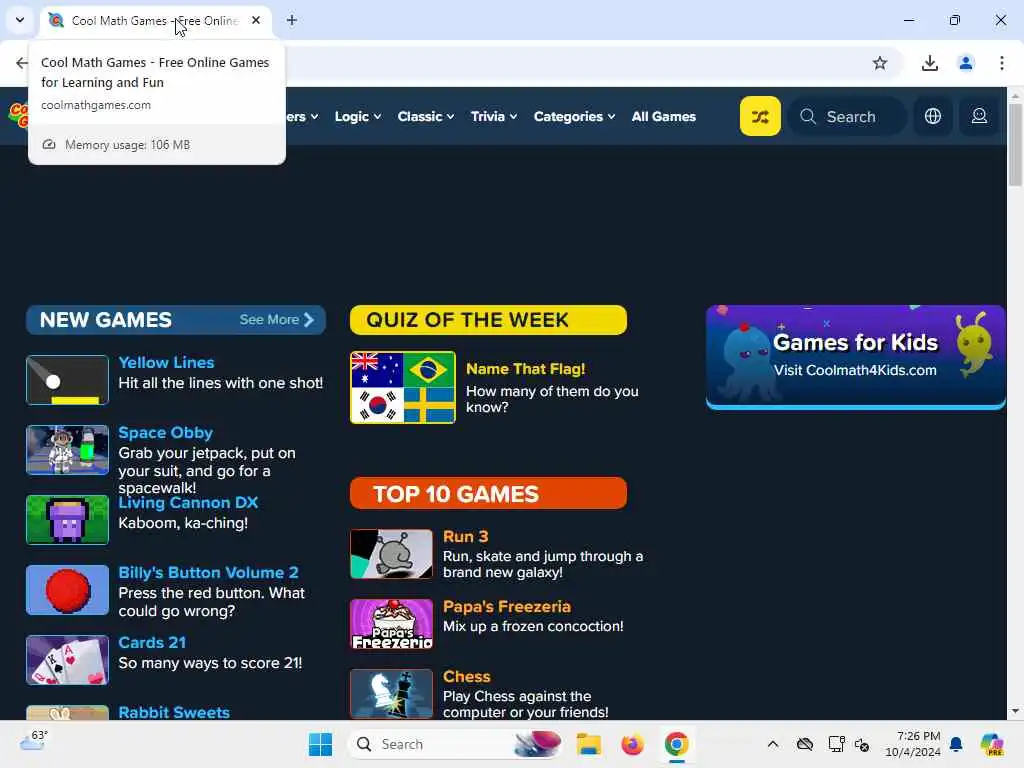Click the Chrome taskbar icon
Viewport: 1024px width, 768px height.
tap(677, 744)
